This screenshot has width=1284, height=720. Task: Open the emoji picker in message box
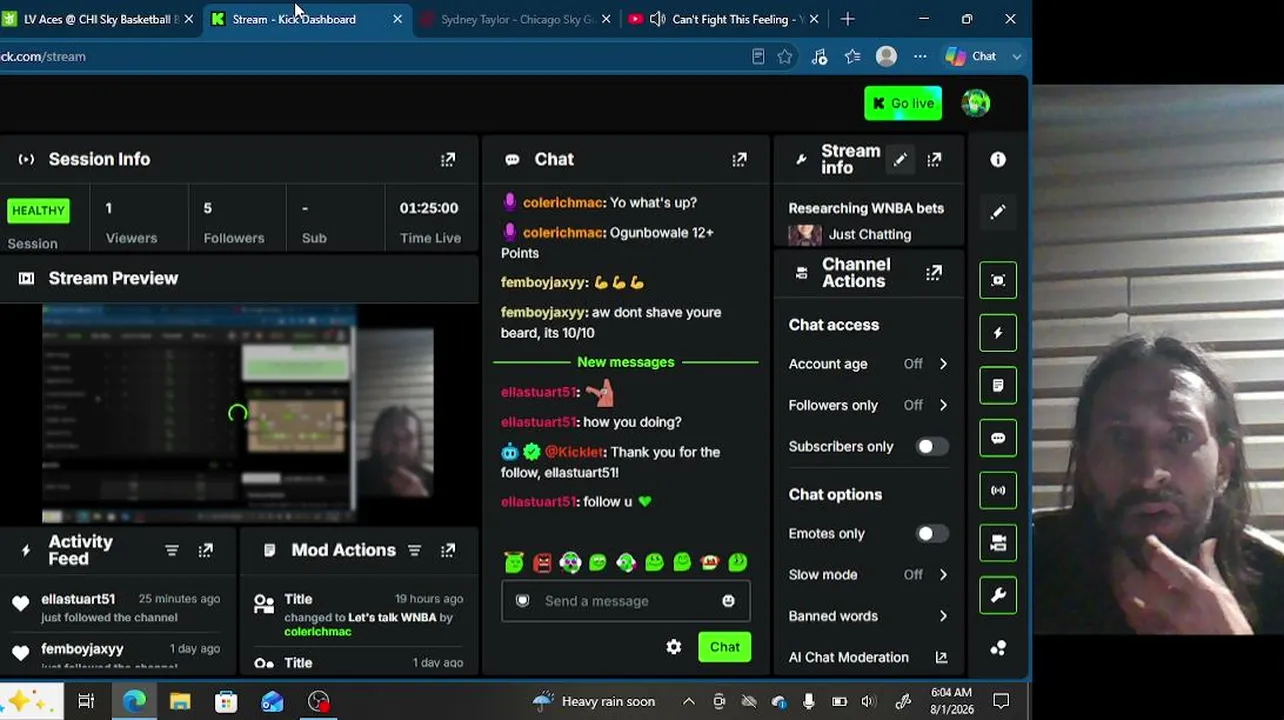728,601
